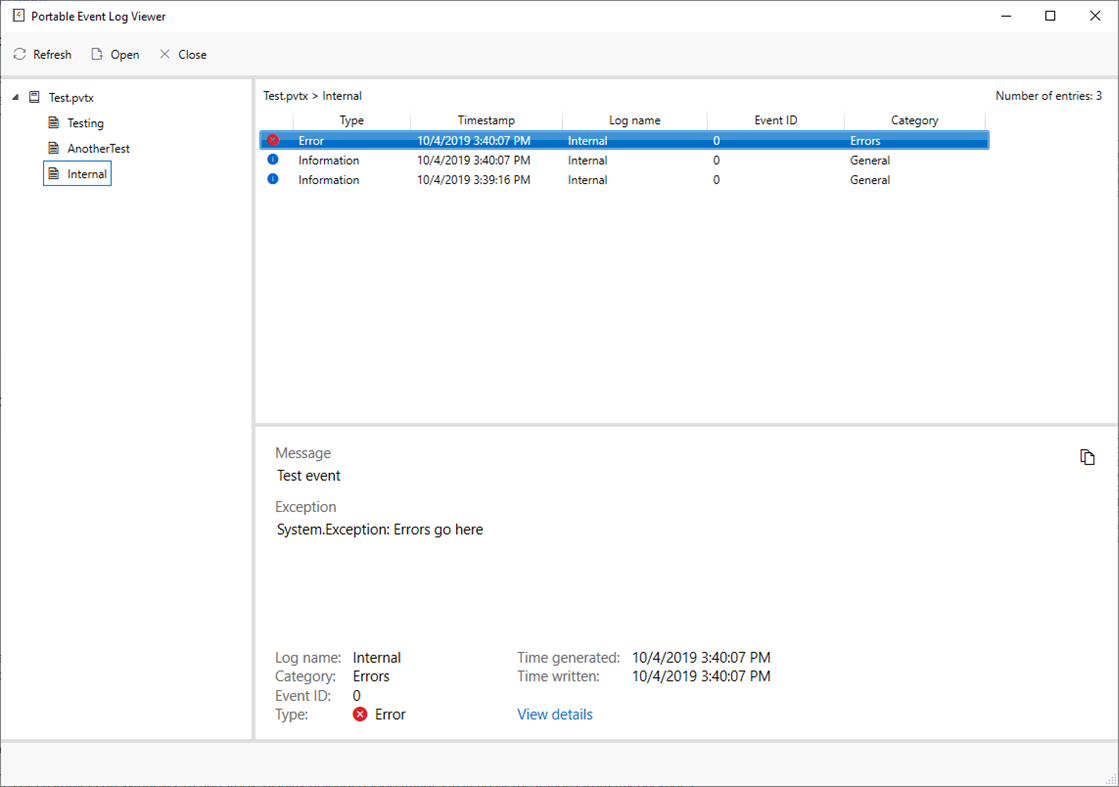Click the resize grip at the bottom-right corner

pos(1112,780)
